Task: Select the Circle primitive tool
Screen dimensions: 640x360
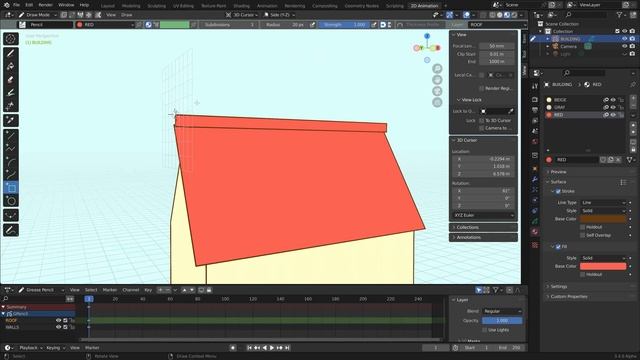Action: (11, 201)
